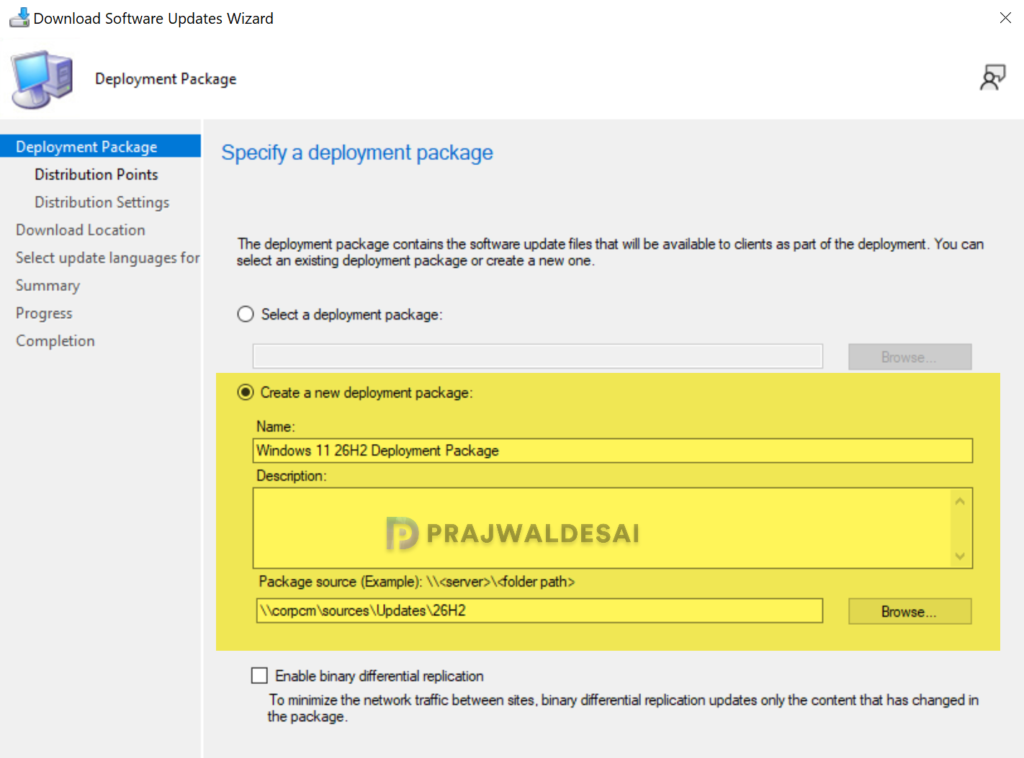Screen dimensions: 1024x758
Task: Click the 'Name:' label
Action: pos(276,426)
